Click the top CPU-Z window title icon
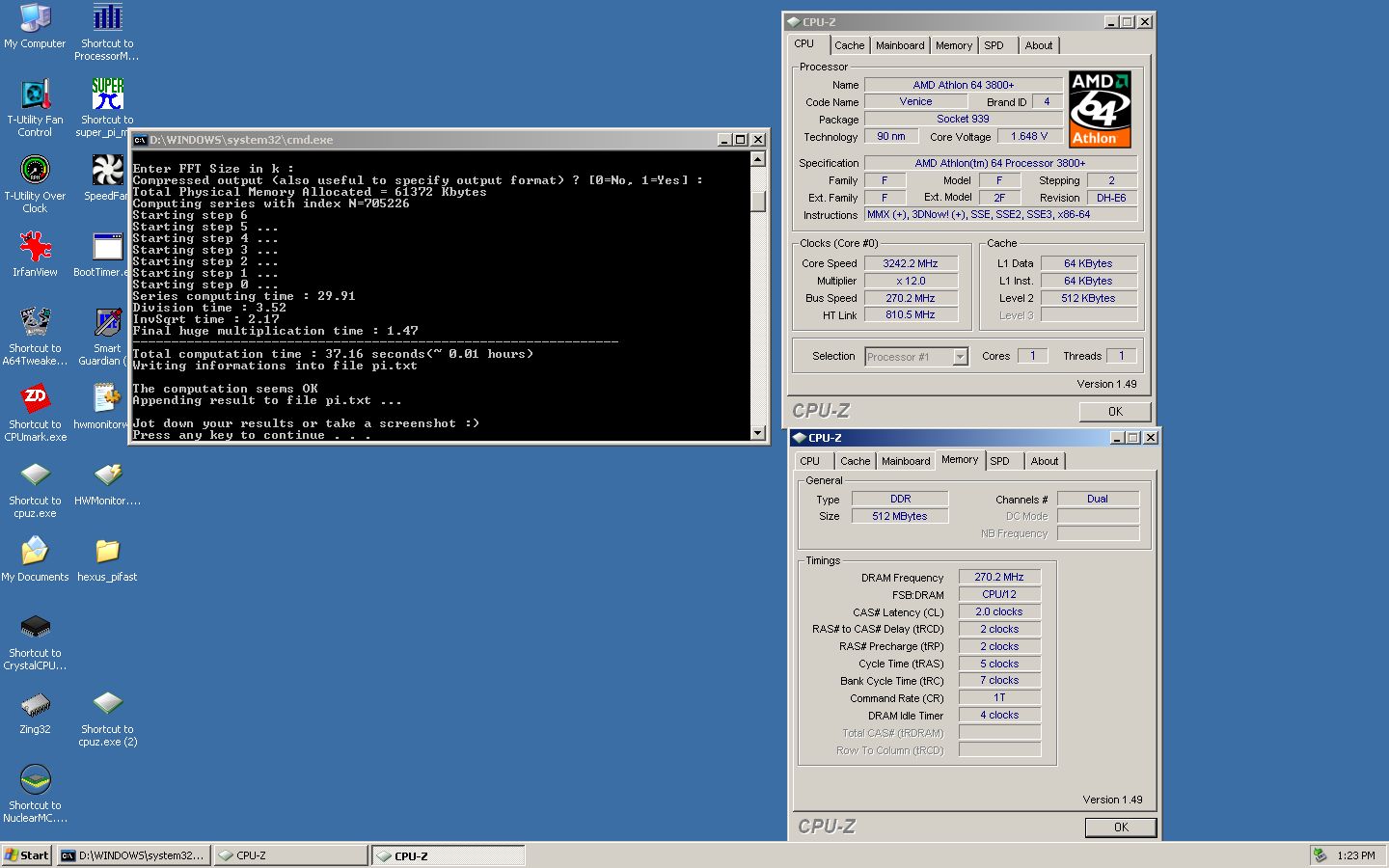Image resolution: width=1389 pixels, height=868 pixels. (x=793, y=22)
